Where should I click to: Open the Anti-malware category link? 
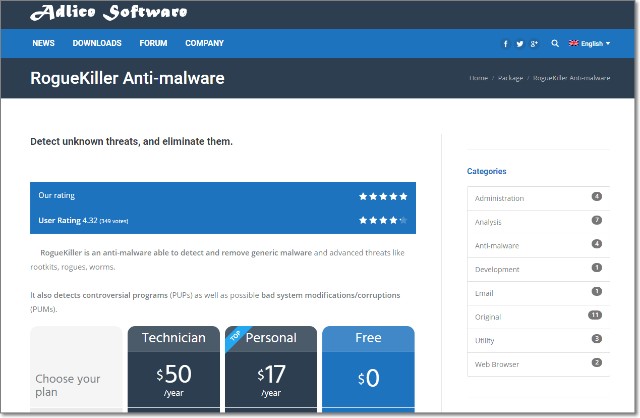tap(497, 244)
